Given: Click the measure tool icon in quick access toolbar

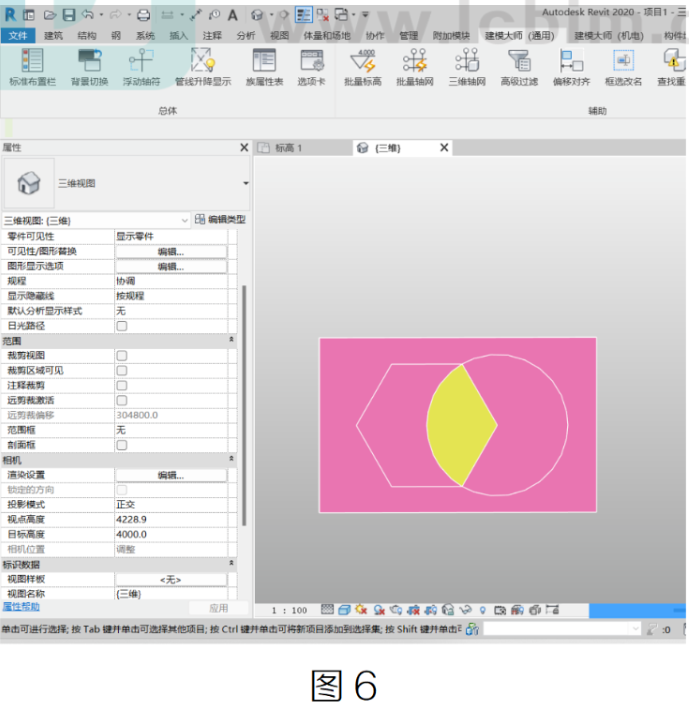Looking at the screenshot, I should point(196,15).
